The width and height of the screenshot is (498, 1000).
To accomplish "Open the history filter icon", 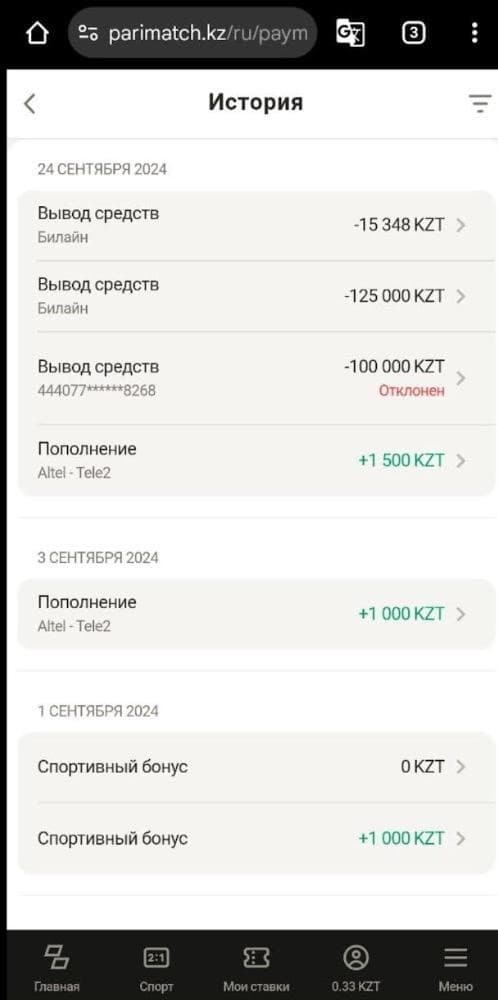I will coord(480,104).
